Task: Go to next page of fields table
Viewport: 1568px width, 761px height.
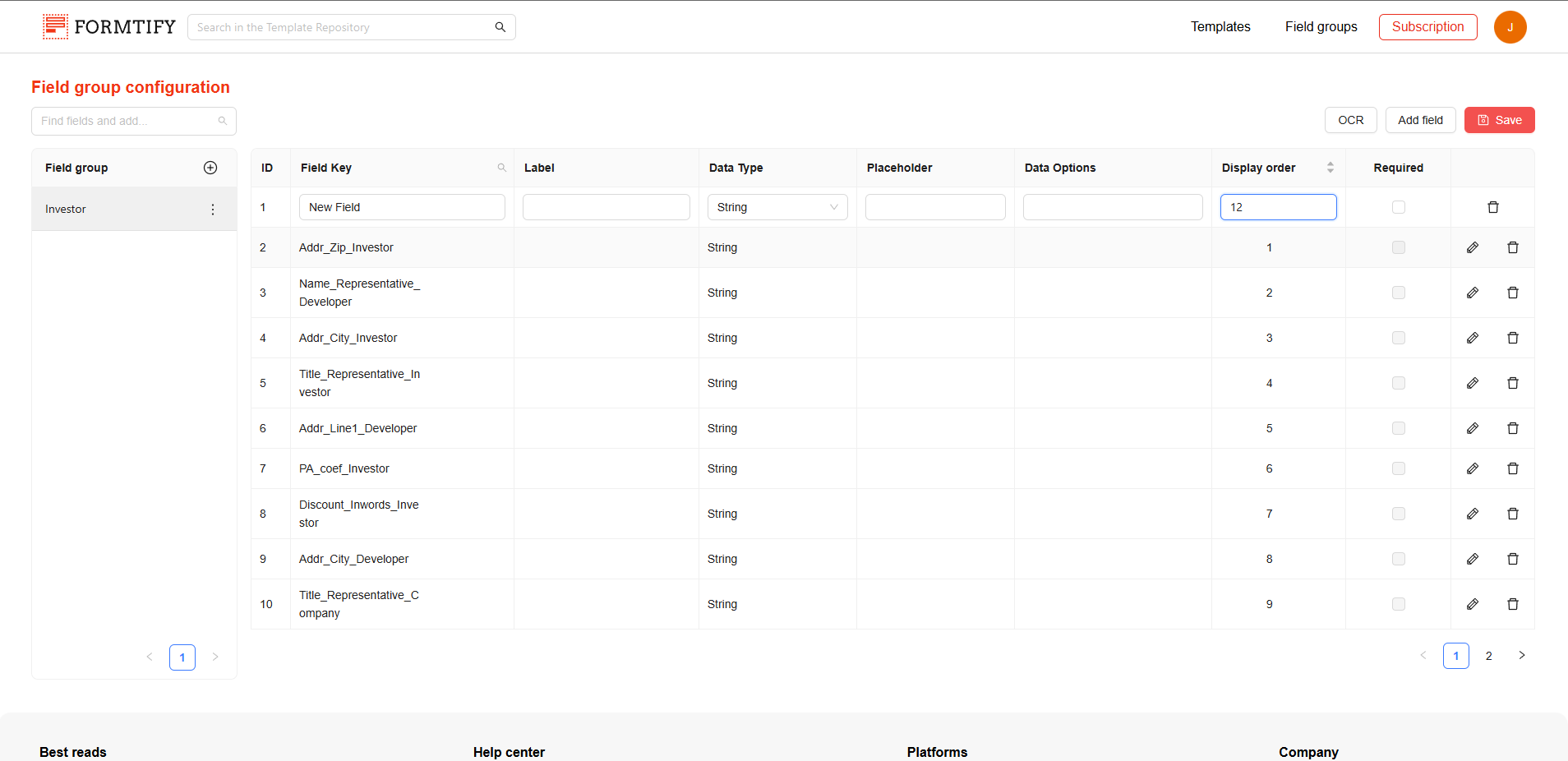Action: [x=1521, y=656]
